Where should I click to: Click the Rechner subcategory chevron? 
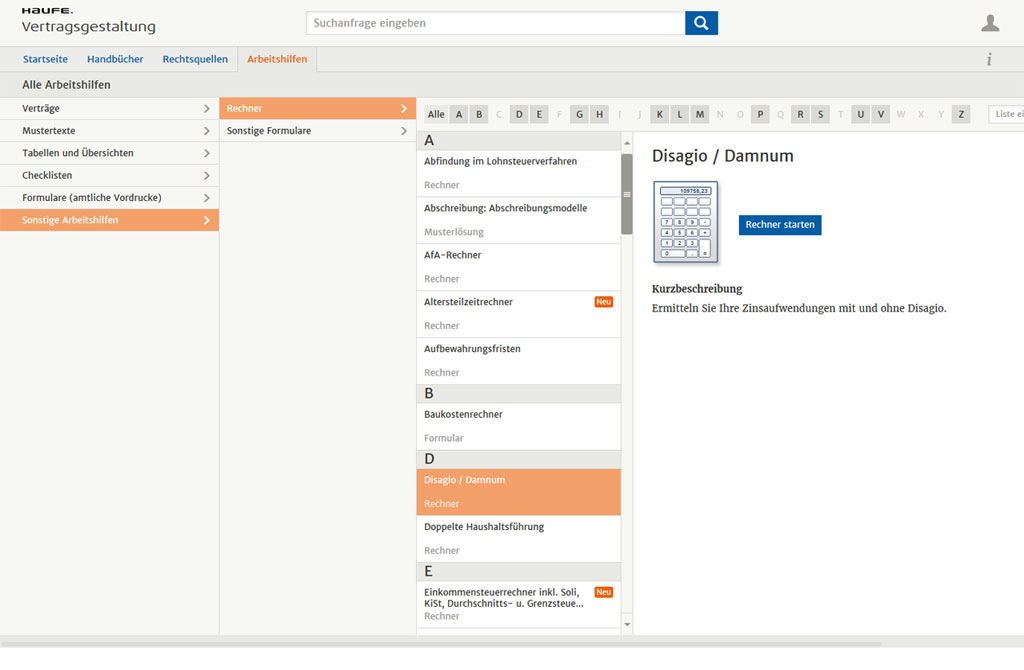(404, 108)
